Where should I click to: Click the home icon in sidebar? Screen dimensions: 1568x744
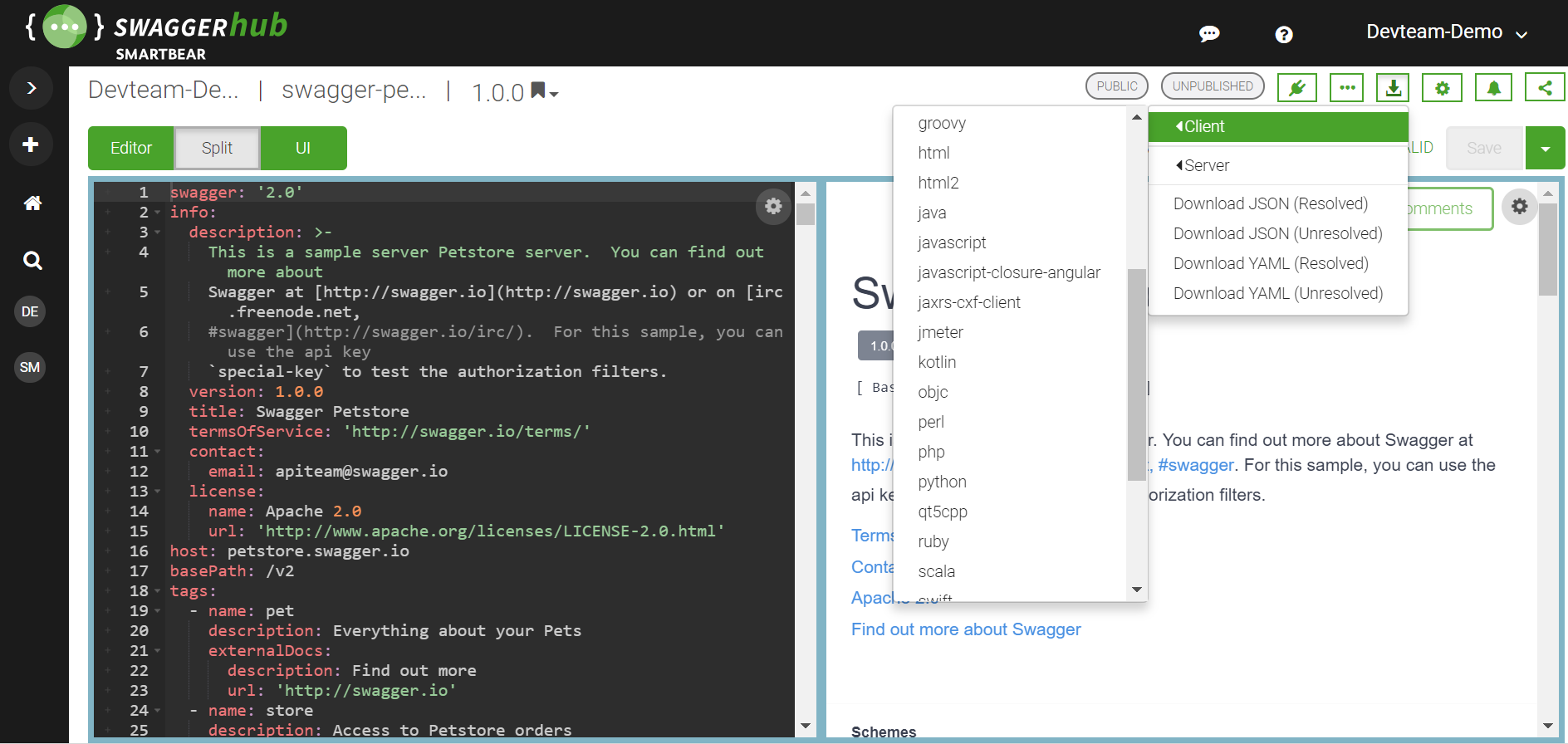pyautogui.click(x=32, y=203)
